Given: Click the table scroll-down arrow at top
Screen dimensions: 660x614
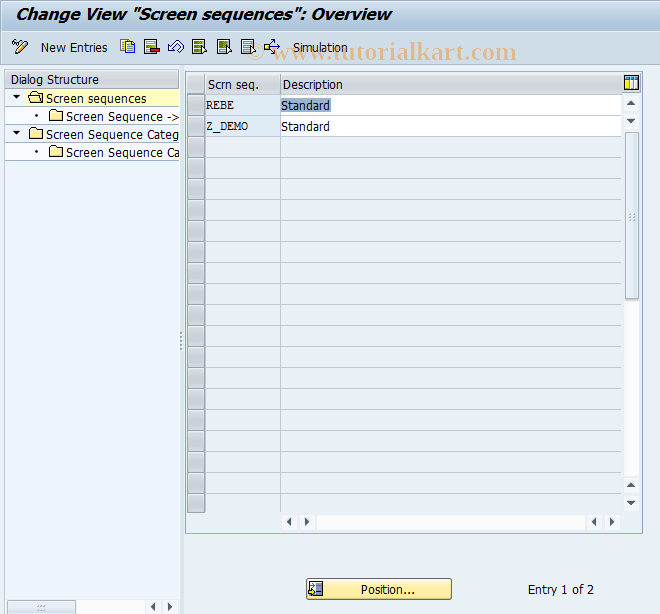Looking at the screenshot, I should pos(631,121).
